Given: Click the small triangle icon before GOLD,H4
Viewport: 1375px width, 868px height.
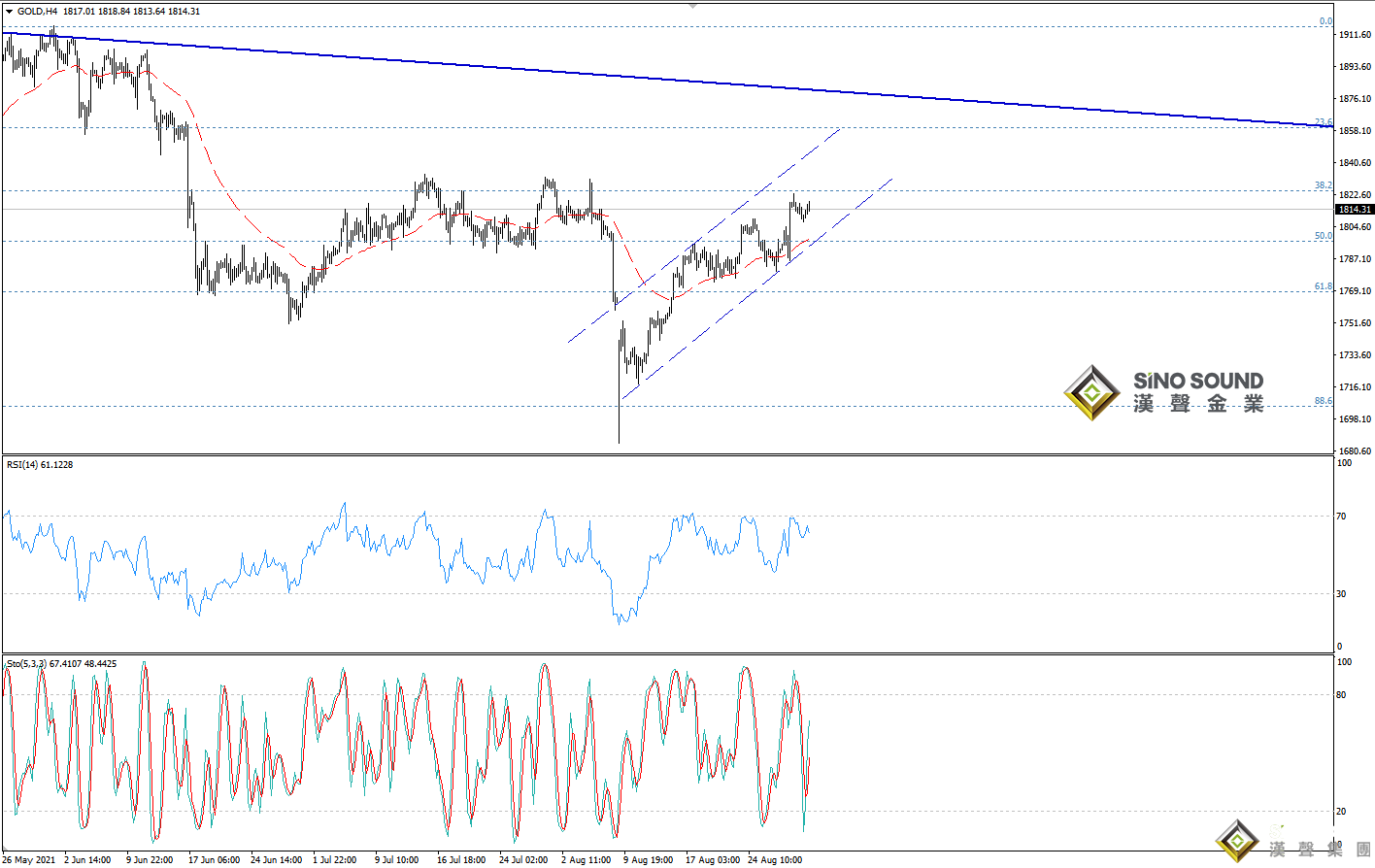Looking at the screenshot, I should point(10,12).
